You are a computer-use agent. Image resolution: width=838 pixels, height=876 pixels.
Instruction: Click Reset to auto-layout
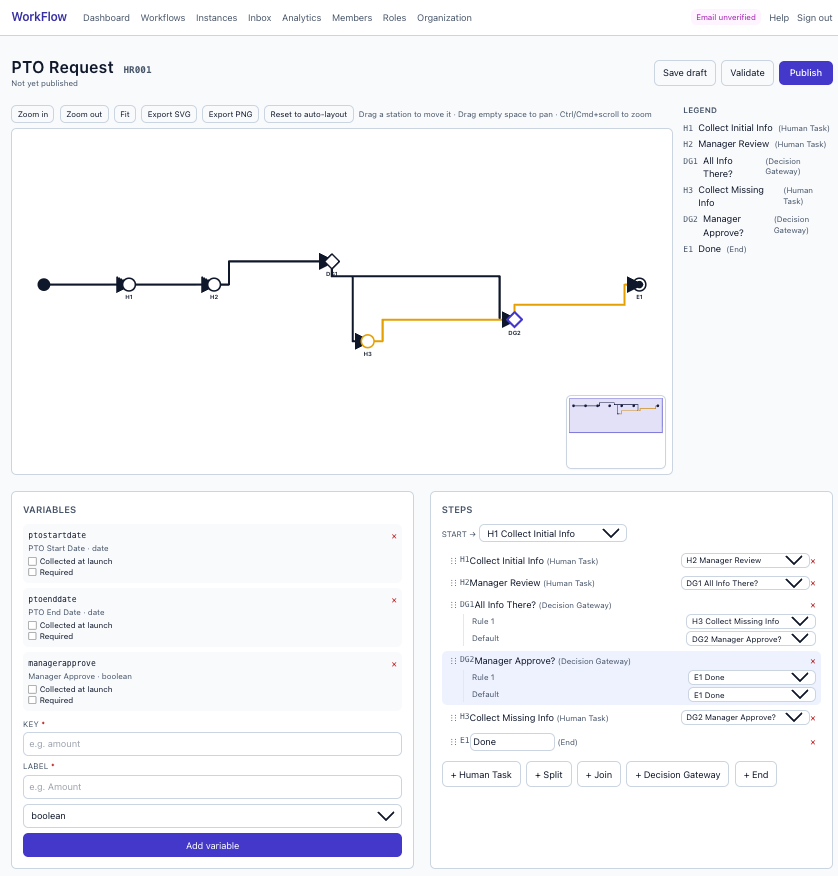[x=308, y=114]
